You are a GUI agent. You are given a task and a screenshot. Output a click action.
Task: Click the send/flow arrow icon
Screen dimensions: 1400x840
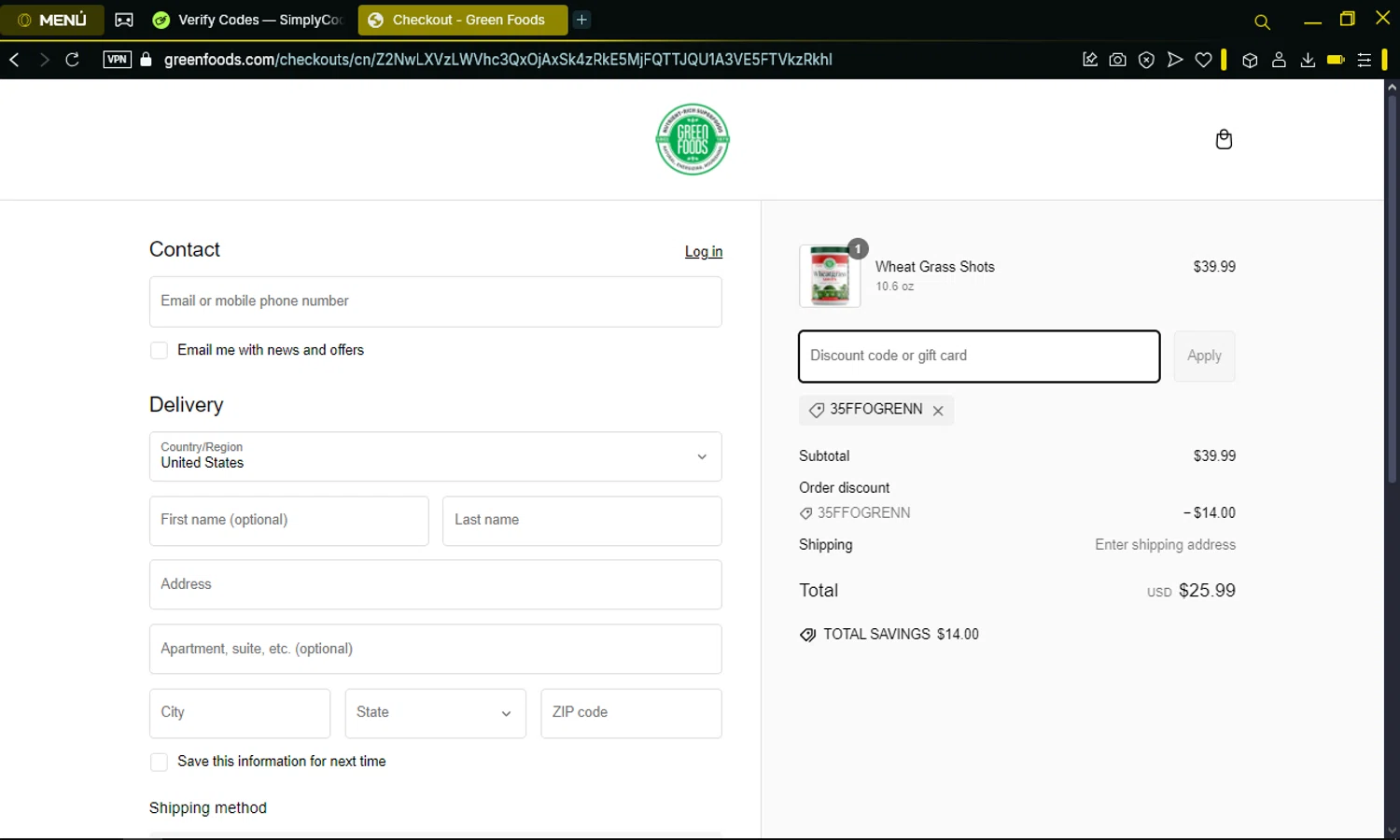coord(1175,60)
